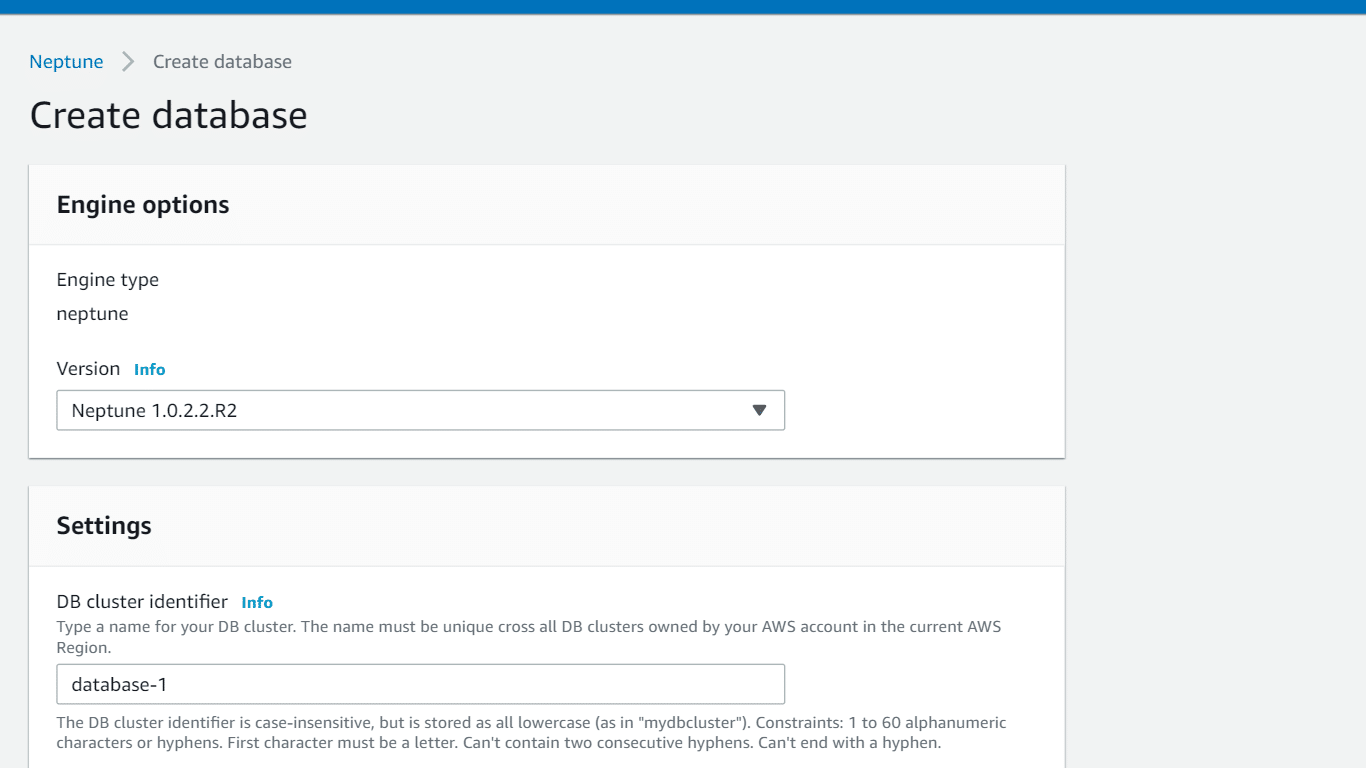Click the neptune engine type value

pos(92,313)
